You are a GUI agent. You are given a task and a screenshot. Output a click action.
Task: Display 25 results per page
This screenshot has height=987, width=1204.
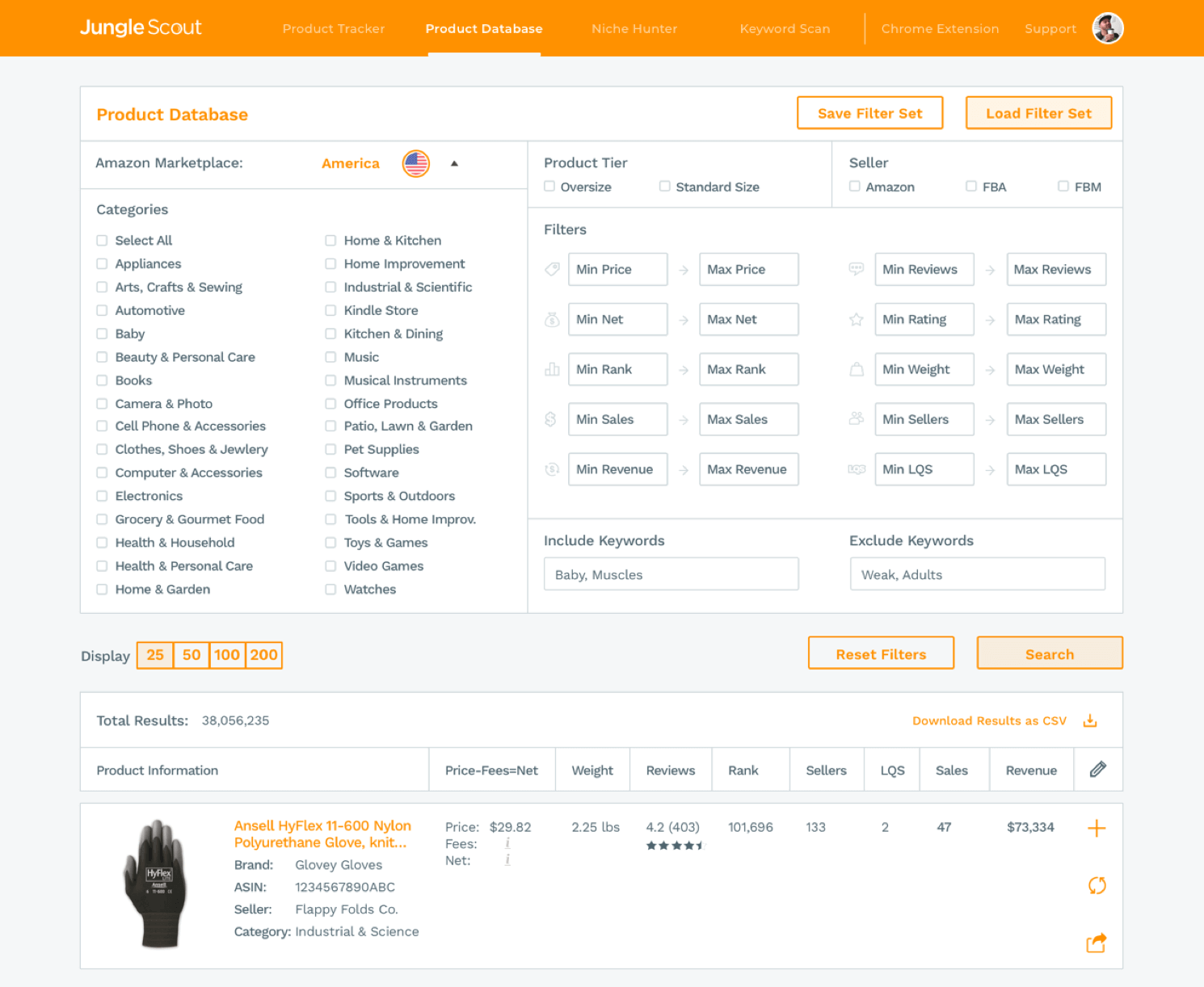tap(155, 655)
